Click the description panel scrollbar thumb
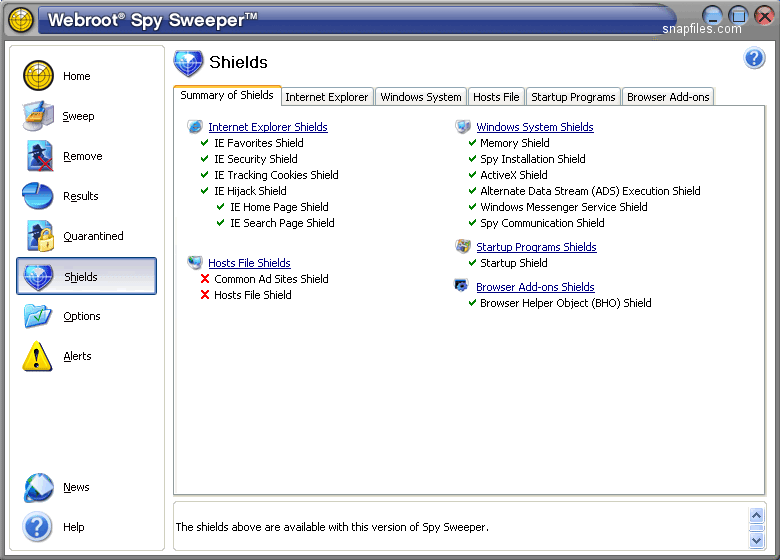 (757, 528)
